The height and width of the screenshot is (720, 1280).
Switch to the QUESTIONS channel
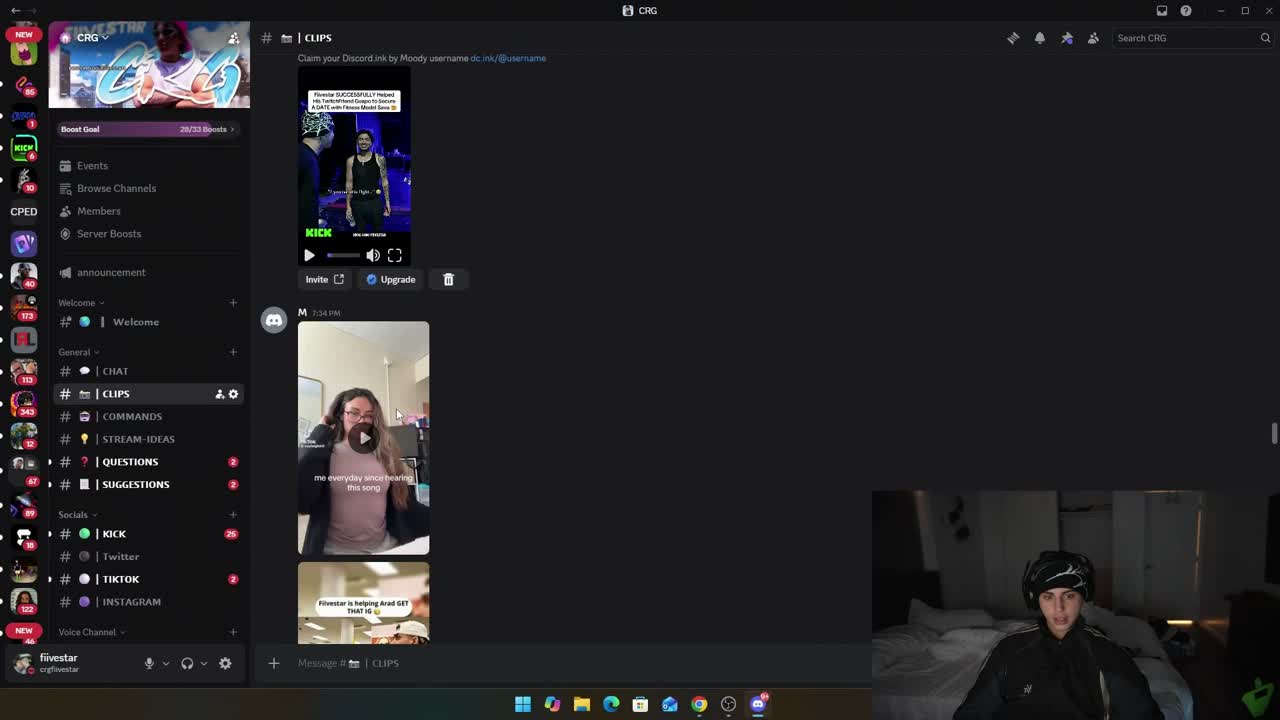point(149,462)
